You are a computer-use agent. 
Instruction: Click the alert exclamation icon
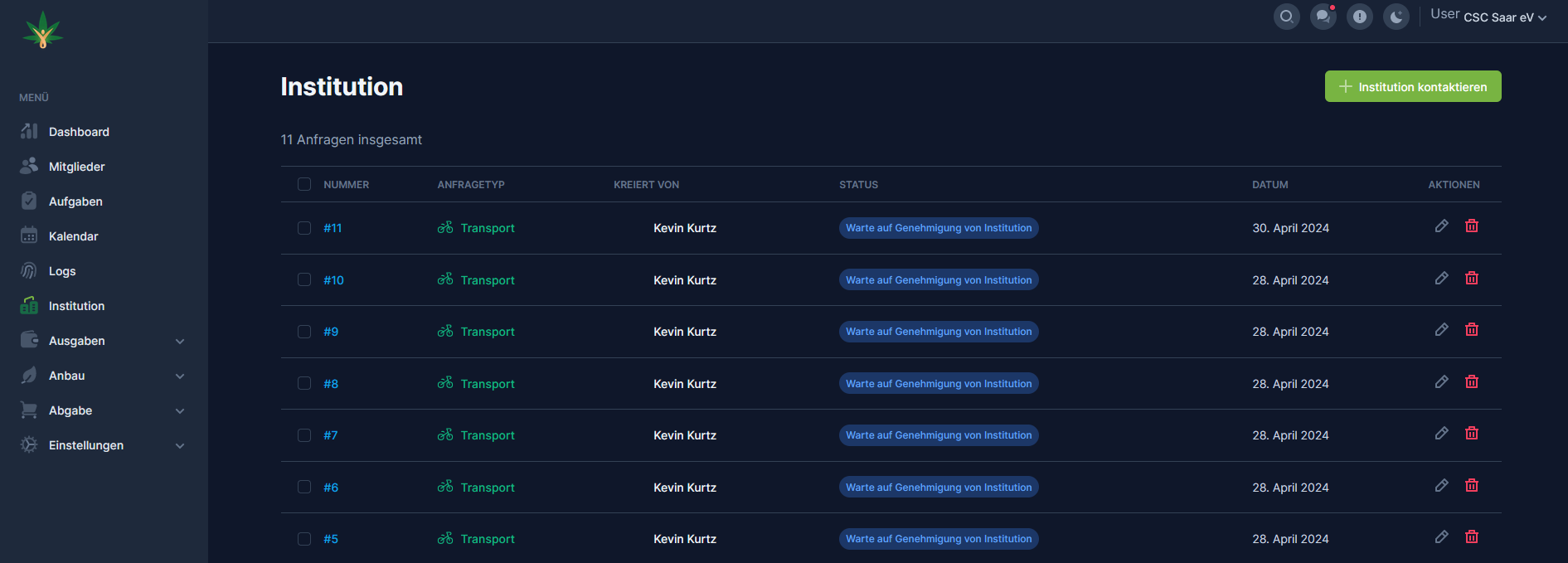(x=1359, y=17)
